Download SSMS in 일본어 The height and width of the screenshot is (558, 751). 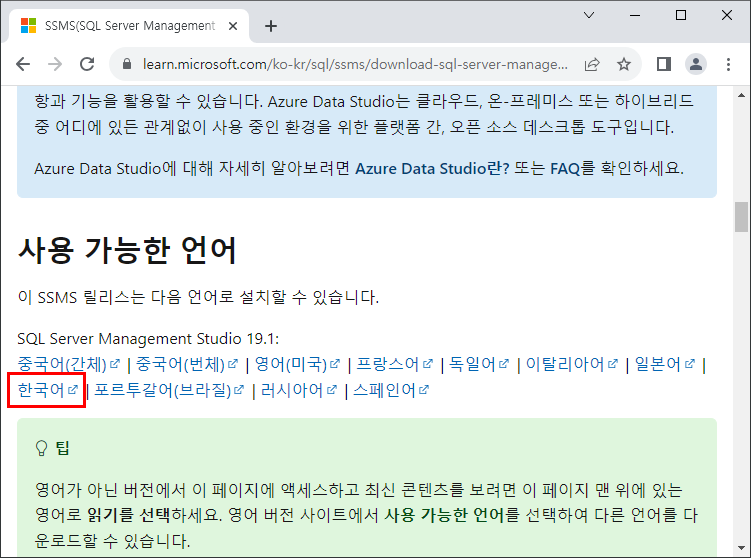pyautogui.click(x=664, y=364)
